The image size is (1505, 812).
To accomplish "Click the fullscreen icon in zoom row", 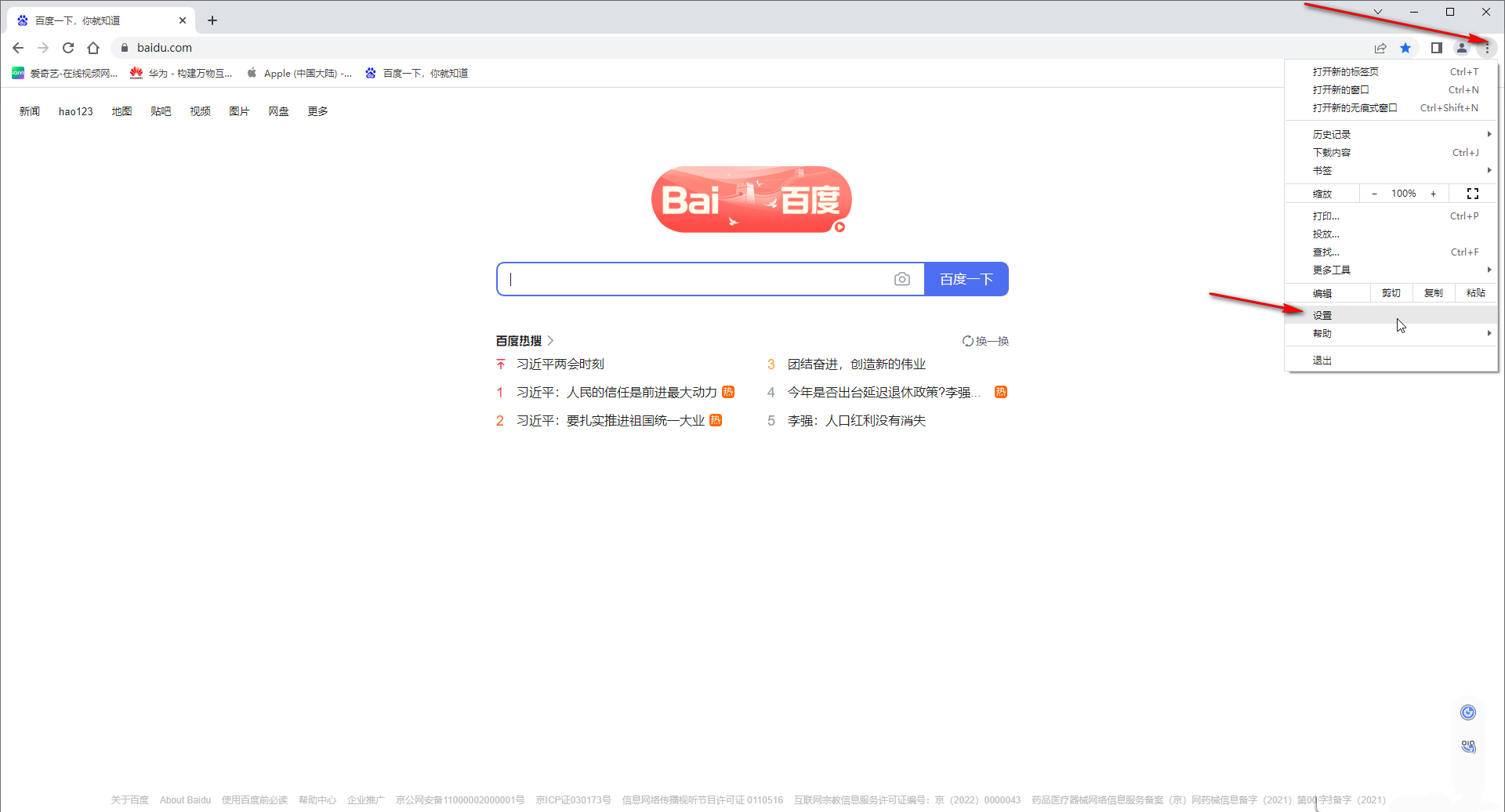I will point(1473,194).
